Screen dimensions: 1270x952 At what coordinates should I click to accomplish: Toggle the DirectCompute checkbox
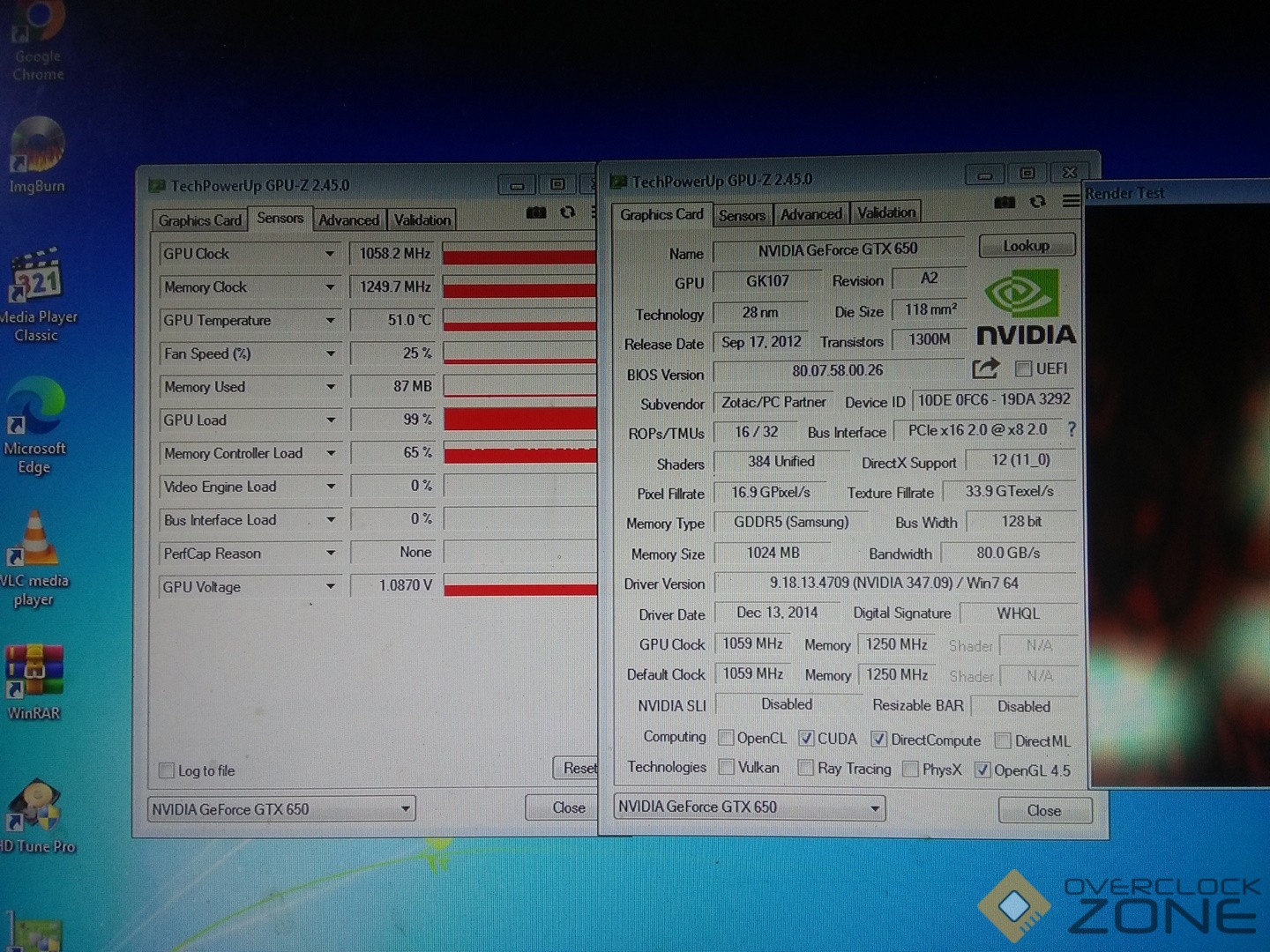[878, 740]
